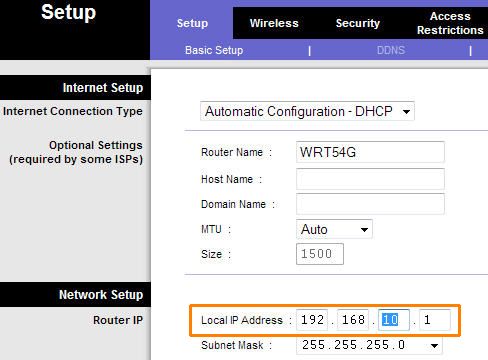Click the first IP octet field 192
Screen dimensions: 488x360
click(312, 320)
